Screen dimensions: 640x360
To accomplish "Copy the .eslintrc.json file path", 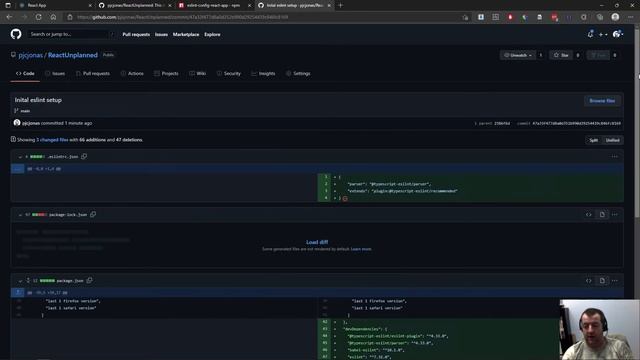I will tap(84, 156).
